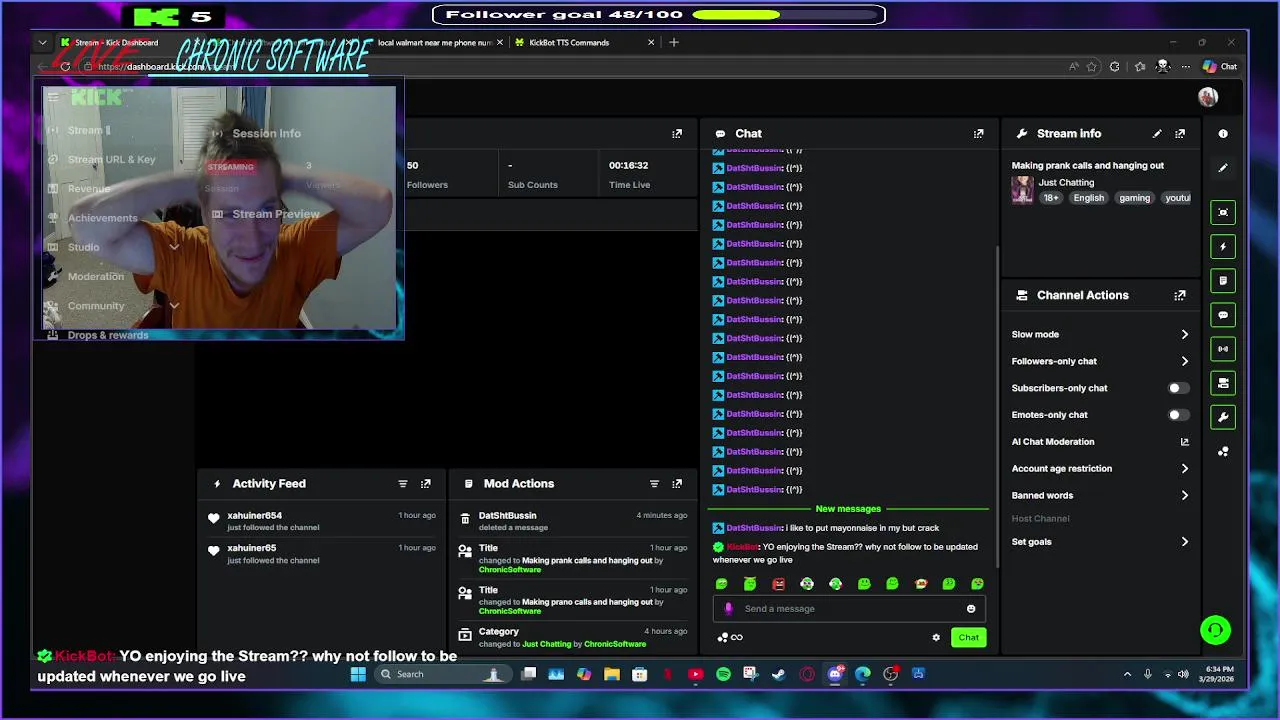
Task: Switch to the Walmart search browser tab
Action: tap(435, 43)
